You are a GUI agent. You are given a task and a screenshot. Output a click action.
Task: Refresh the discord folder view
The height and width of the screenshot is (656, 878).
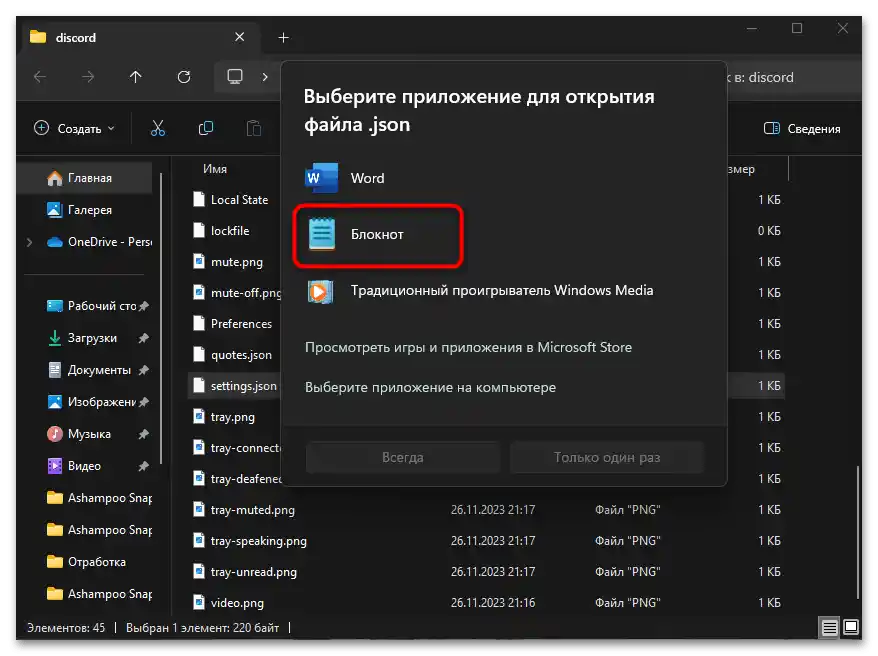[184, 77]
